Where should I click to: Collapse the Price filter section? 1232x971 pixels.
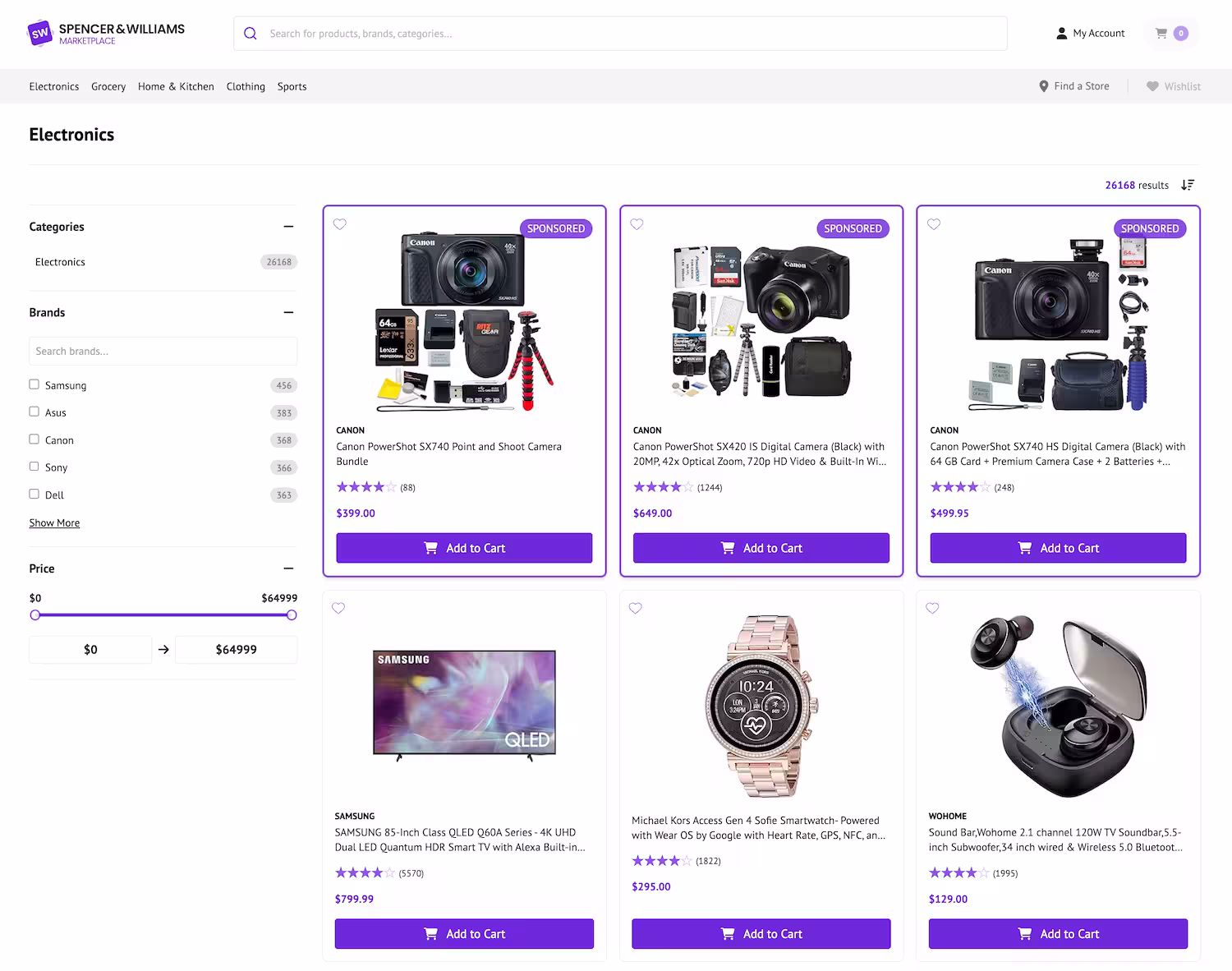point(288,568)
